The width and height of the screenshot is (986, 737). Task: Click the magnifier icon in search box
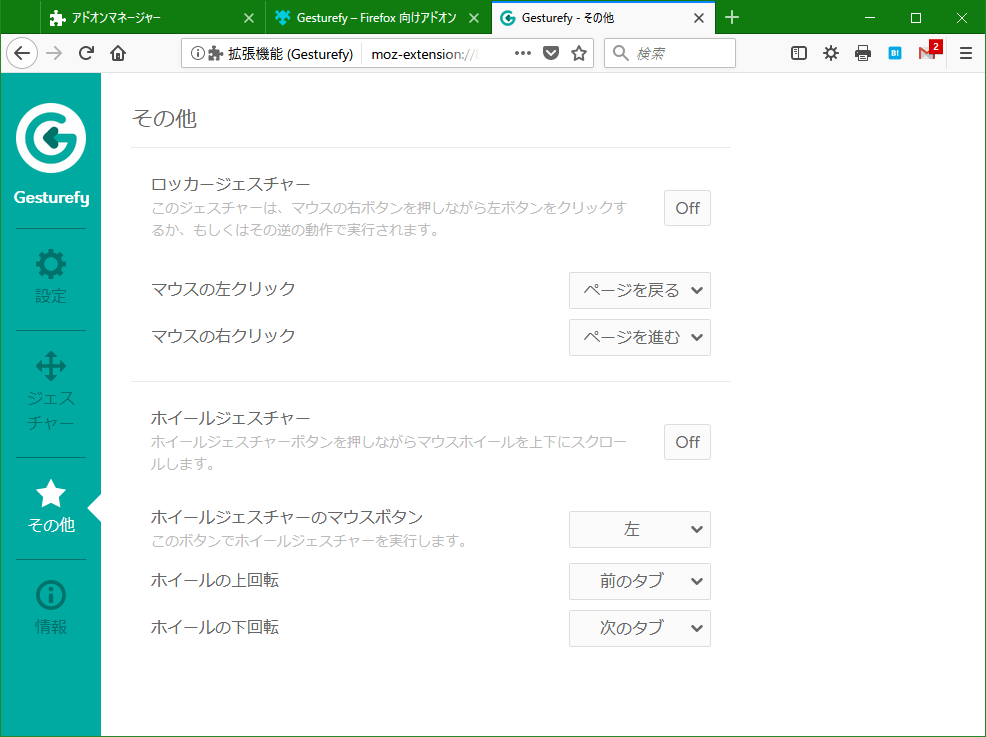621,53
